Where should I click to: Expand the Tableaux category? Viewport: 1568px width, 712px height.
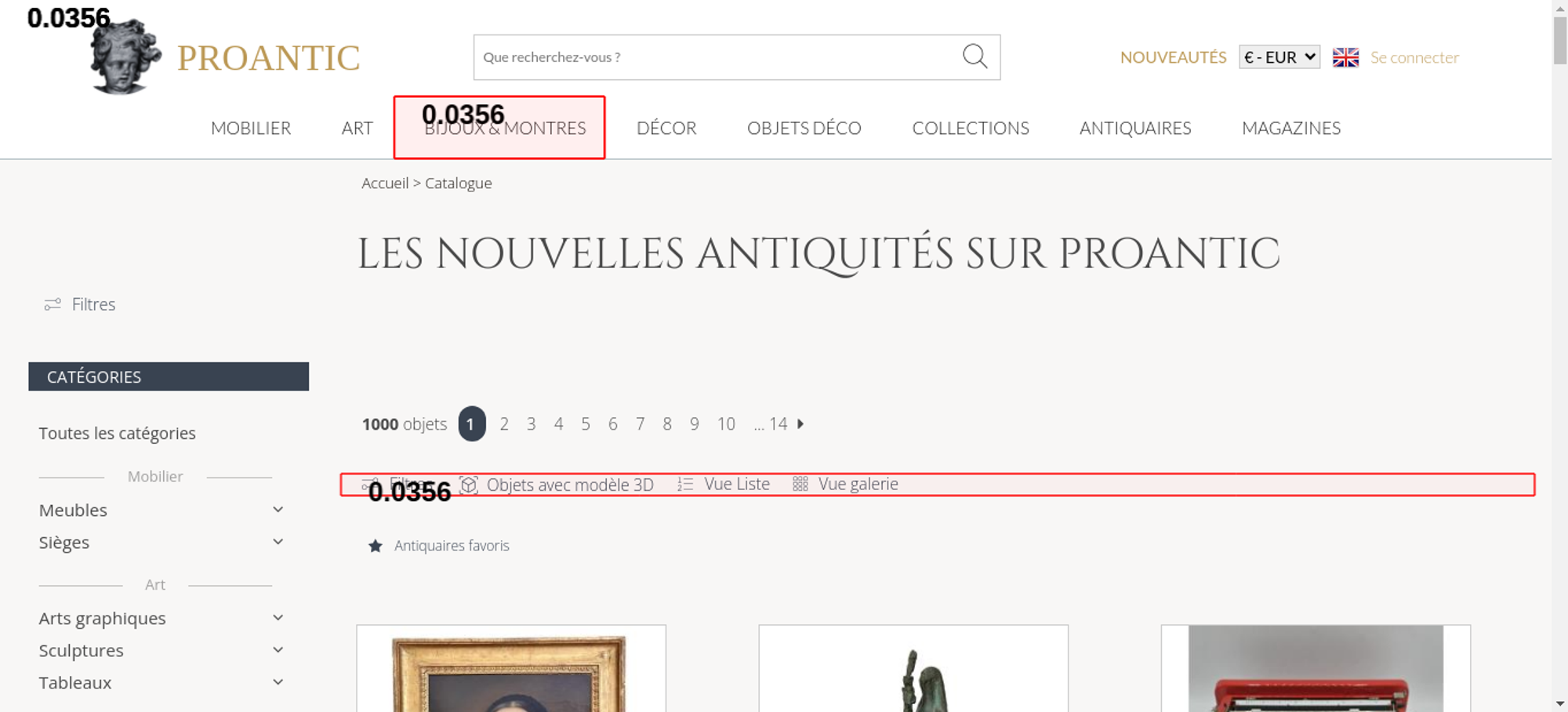click(278, 682)
